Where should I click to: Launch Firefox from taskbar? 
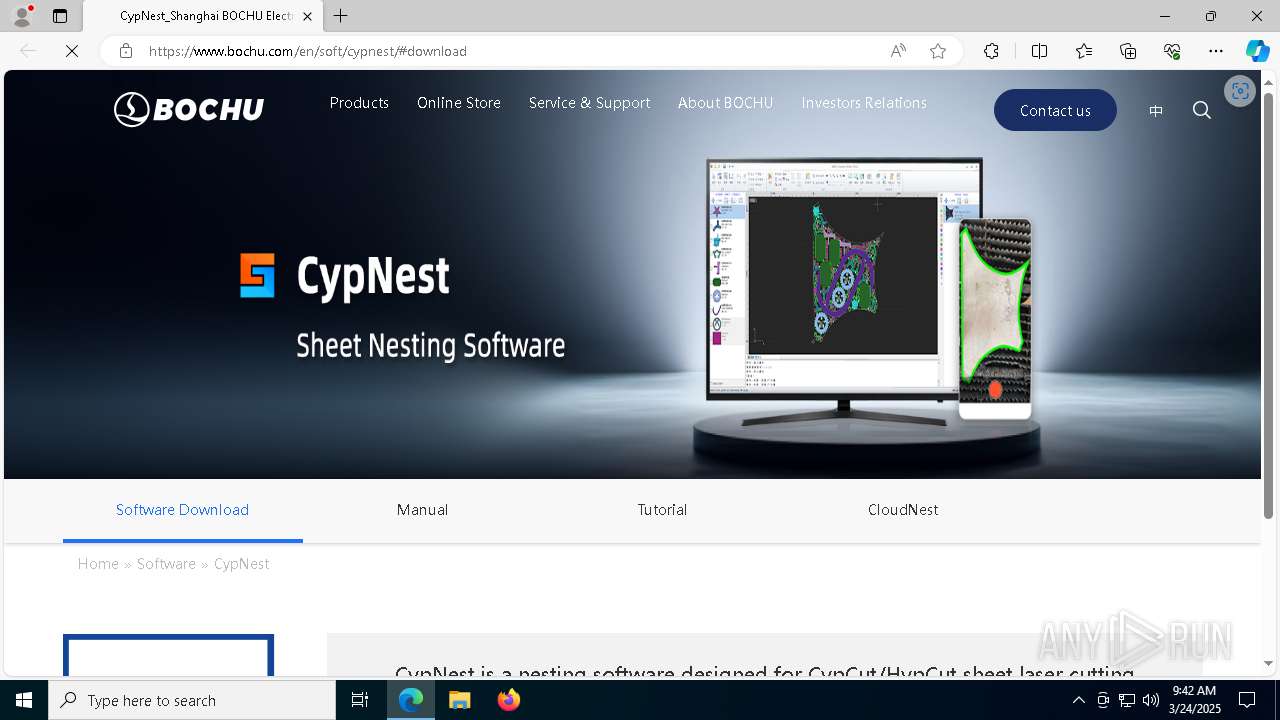[508, 700]
